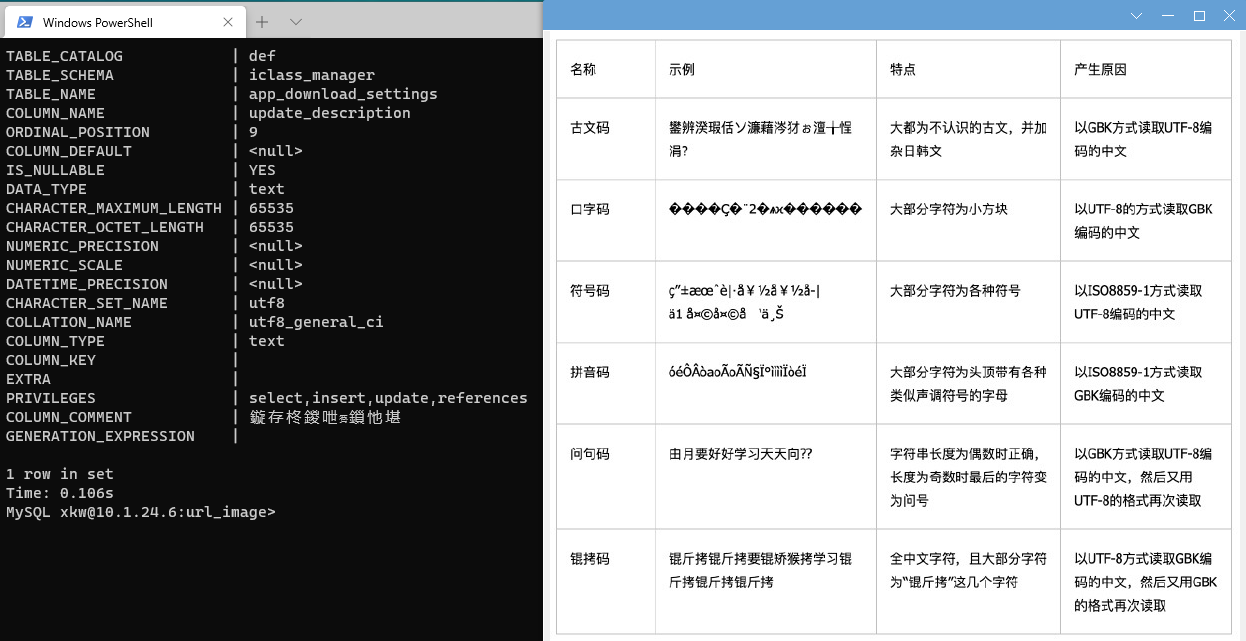
Task: Click the garbled COLUMN_COMMENT value
Action: pyautogui.click(x=325, y=417)
